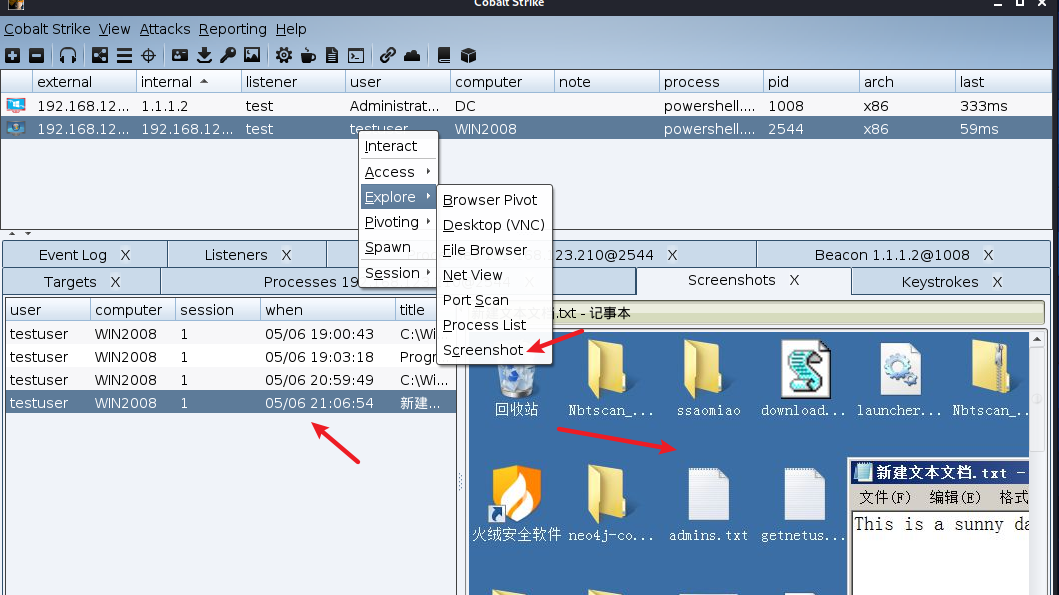Select Net View in Explore submenu
The width and height of the screenshot is (1059, 595).
pyautogui.click(x=494, y=275)
